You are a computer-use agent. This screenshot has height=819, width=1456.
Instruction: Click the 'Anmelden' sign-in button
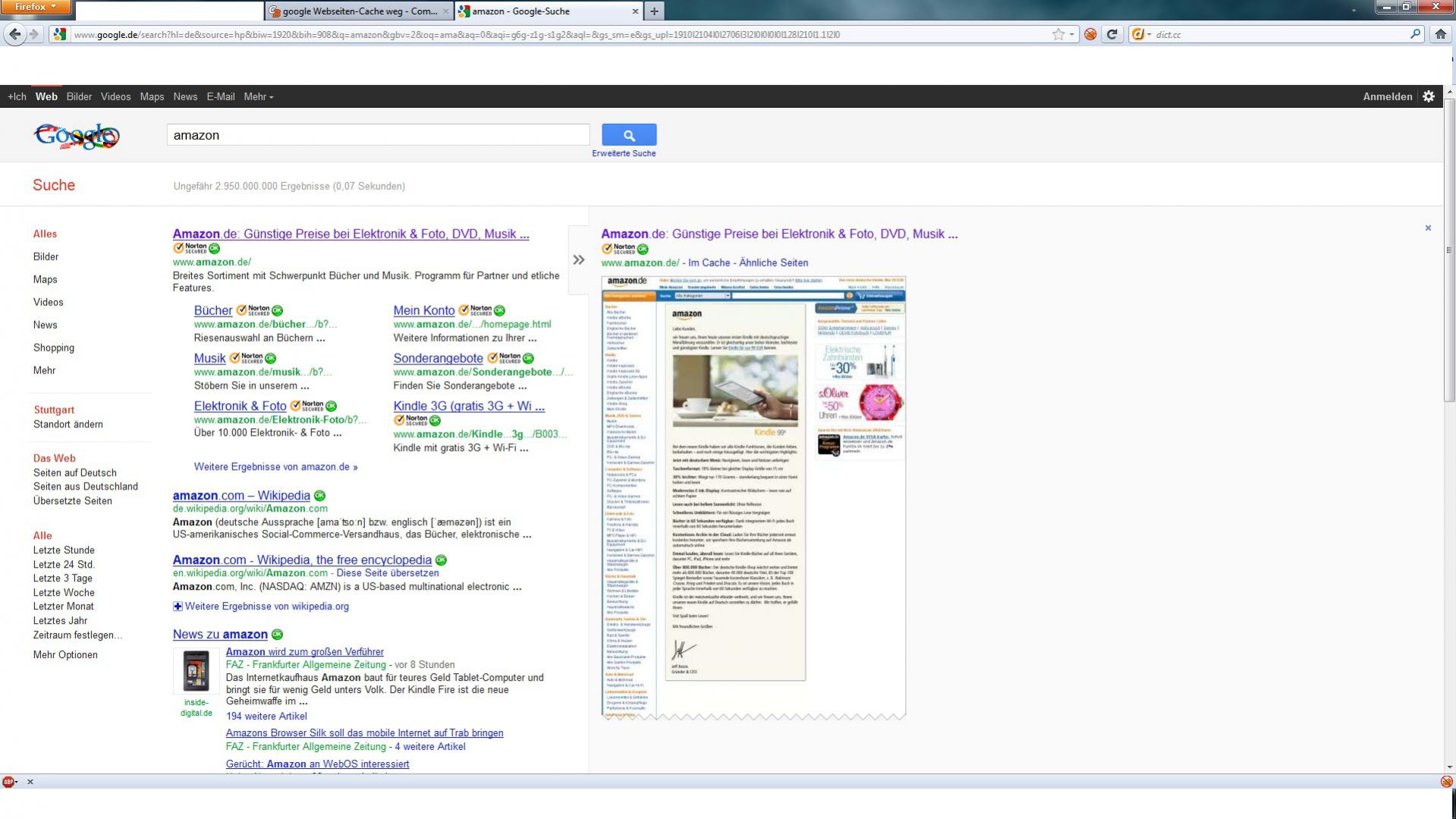[x=1387, y=96]
